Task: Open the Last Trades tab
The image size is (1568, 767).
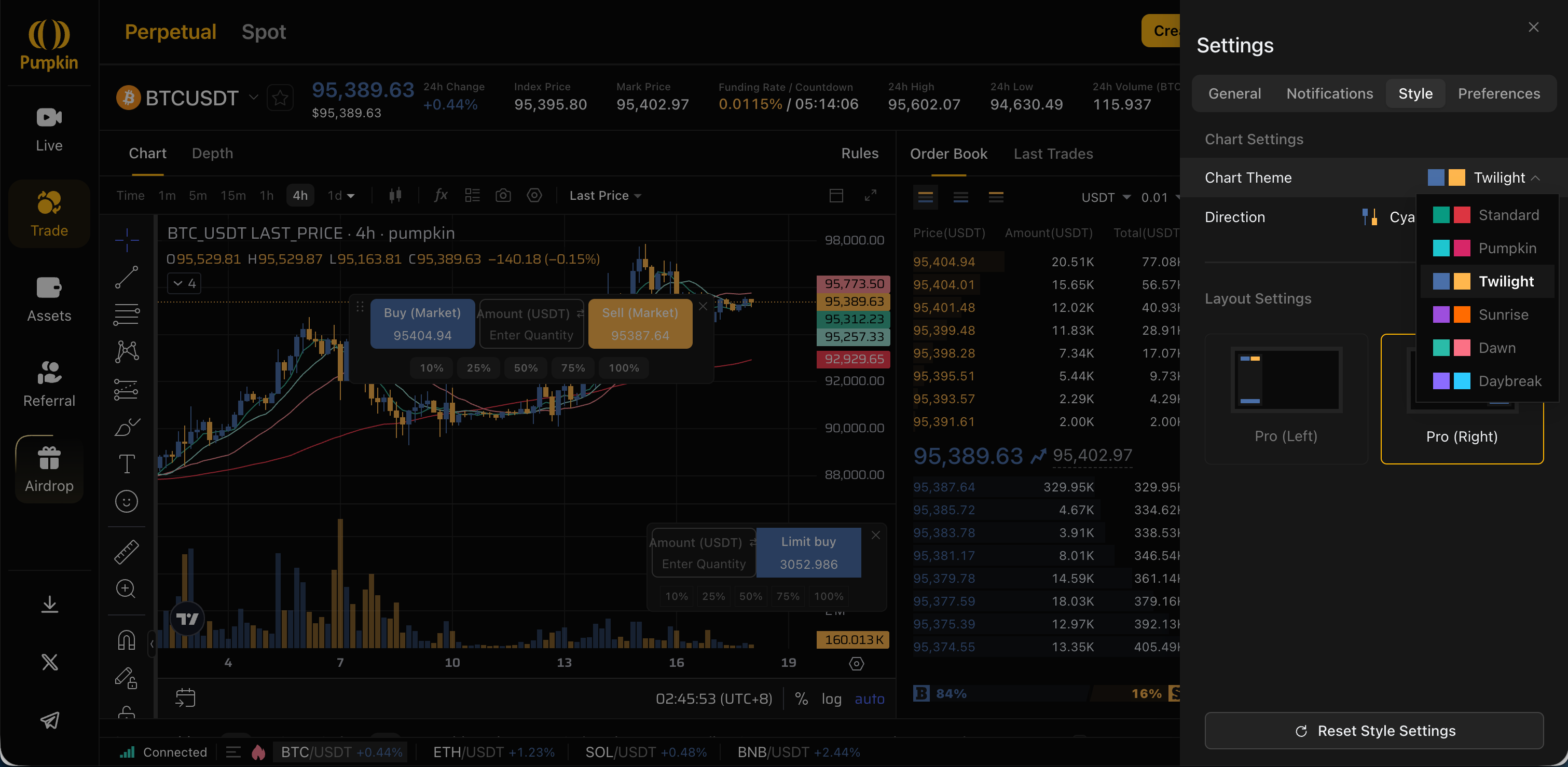Action: 1053,154
